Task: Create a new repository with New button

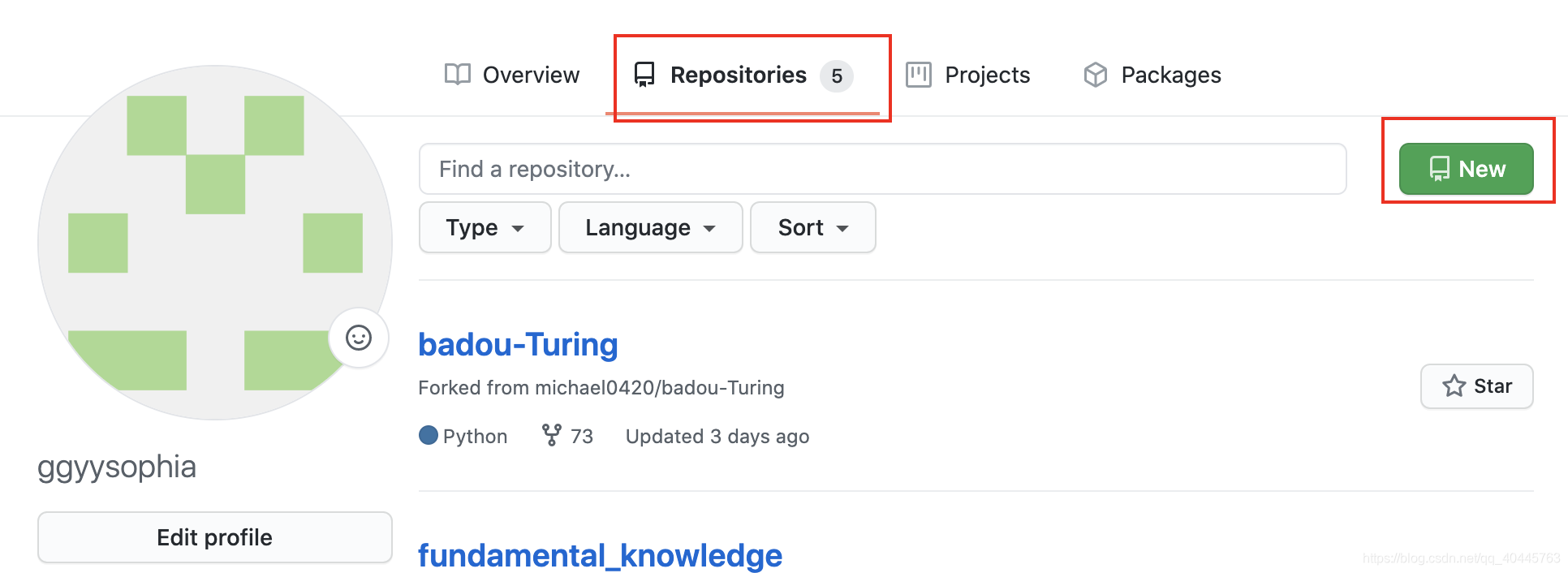Action: coord(1467,169)
